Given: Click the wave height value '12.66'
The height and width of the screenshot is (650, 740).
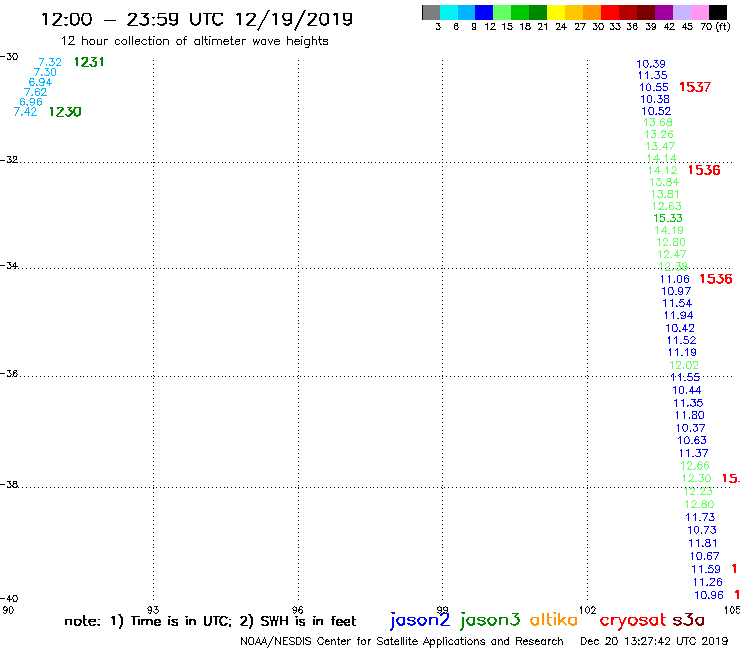Looking at the screenshot, I should (x=695, y=466).
